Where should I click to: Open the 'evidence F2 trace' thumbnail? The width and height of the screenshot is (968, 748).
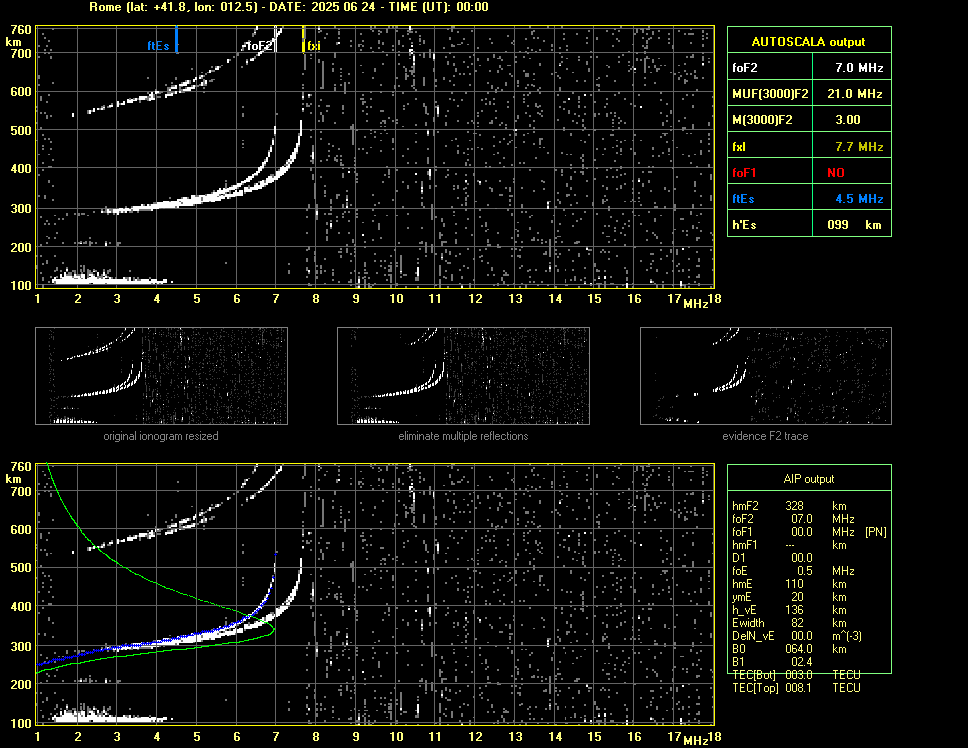pos(766,376)
